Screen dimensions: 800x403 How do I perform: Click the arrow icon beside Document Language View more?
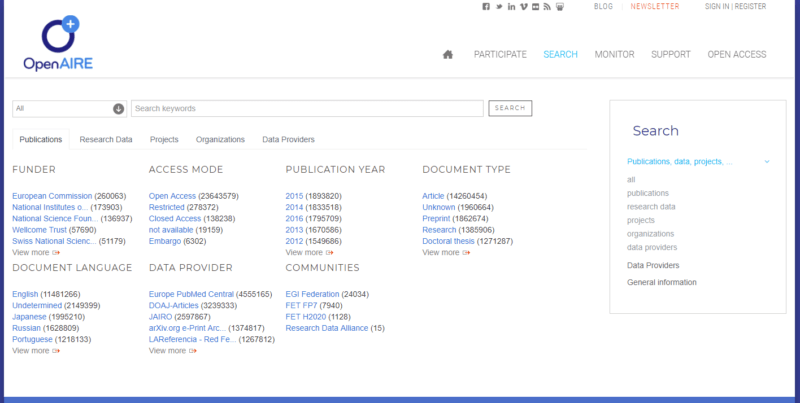pyautogui.click(x=56, y=351)
